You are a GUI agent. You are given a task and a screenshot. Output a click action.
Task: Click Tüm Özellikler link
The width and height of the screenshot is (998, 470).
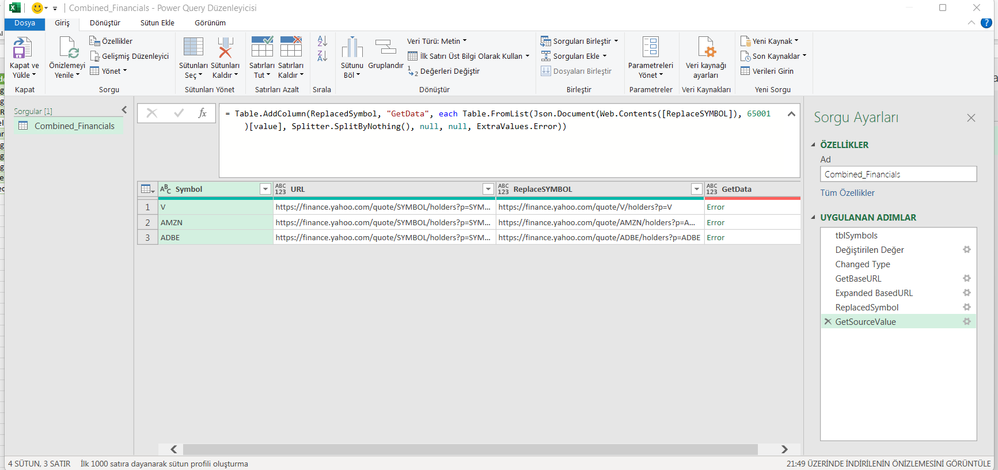click(847, 192)
